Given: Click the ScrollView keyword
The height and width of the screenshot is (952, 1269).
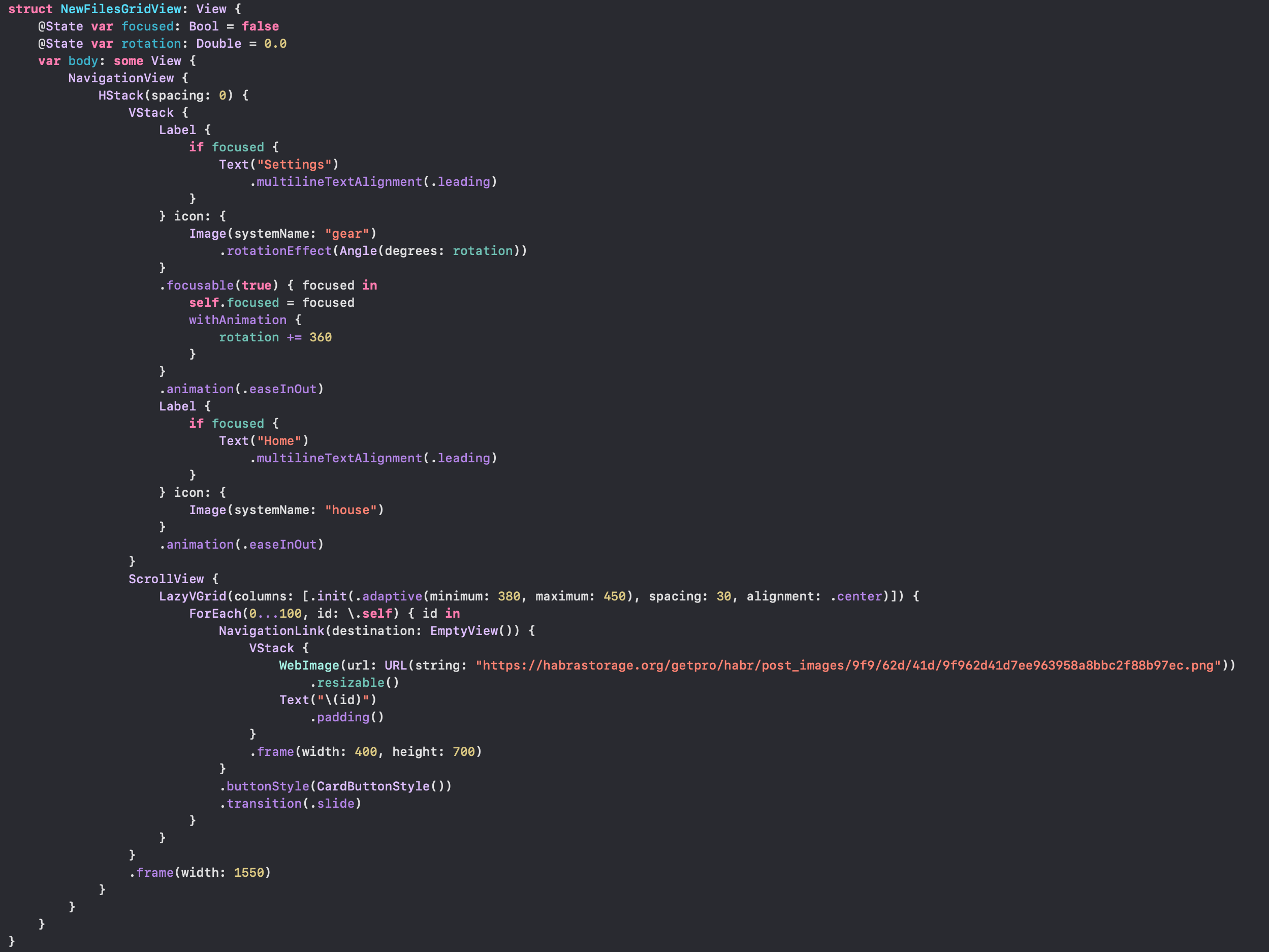Looking at the screenshot, I should pyautogui.click(x=166, y=579).
